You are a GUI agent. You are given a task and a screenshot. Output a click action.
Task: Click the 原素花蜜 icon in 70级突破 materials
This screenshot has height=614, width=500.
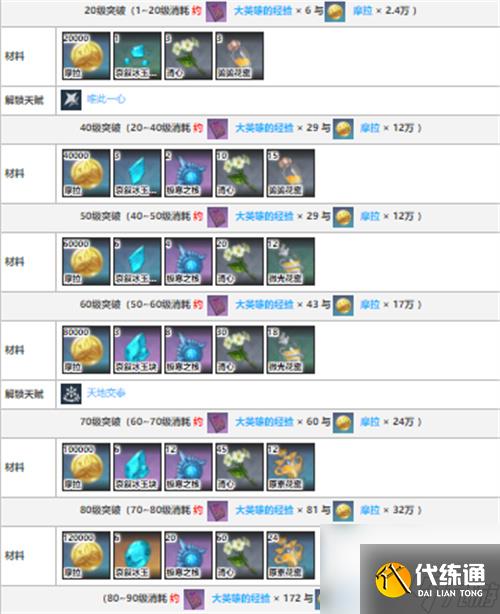coord(291,467)
